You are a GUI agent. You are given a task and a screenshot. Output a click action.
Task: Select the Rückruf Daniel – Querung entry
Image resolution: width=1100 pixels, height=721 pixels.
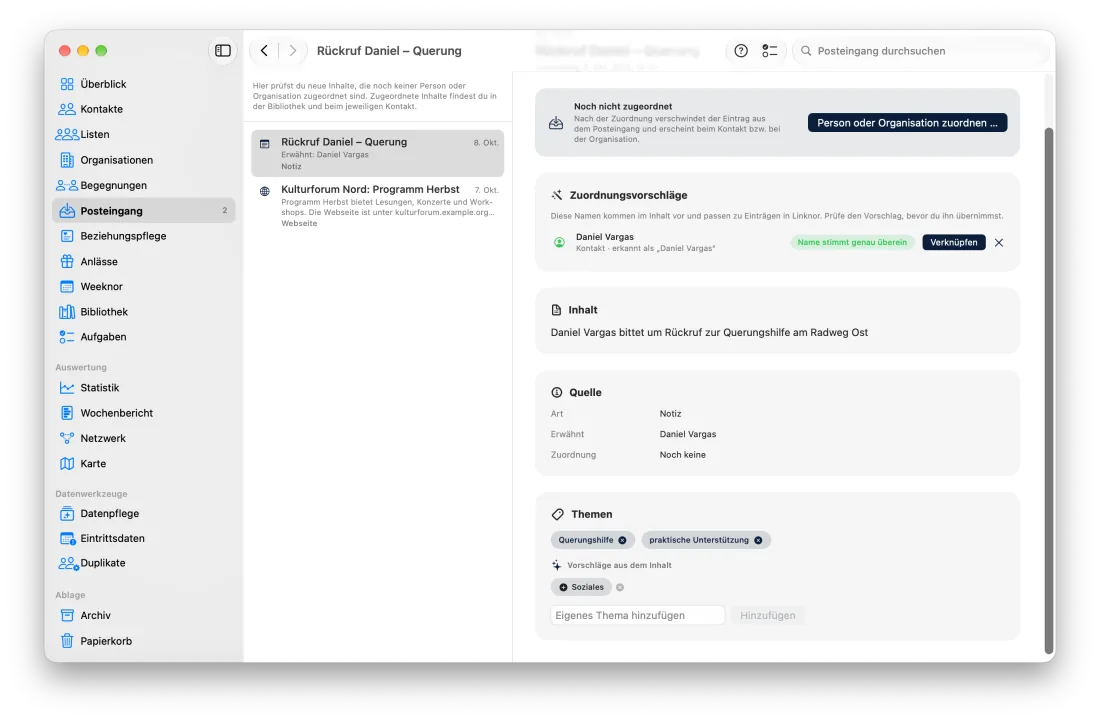[x=377, y=153]
